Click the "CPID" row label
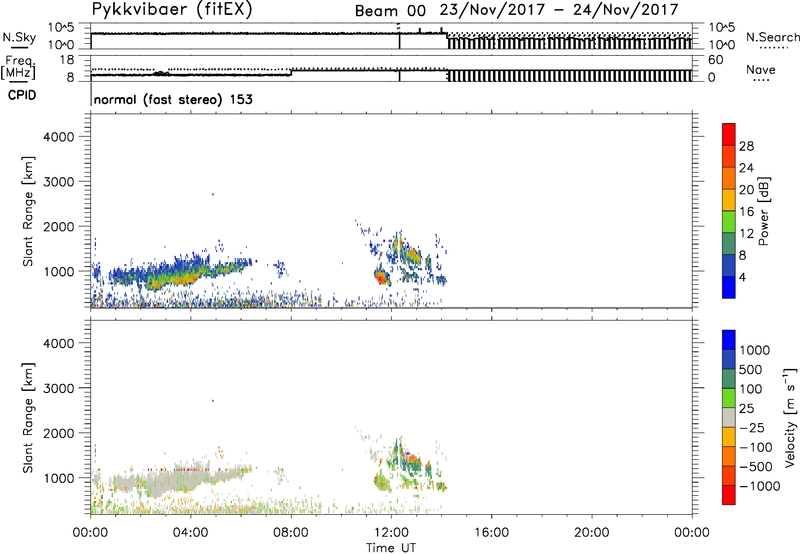 coord(22,95)
